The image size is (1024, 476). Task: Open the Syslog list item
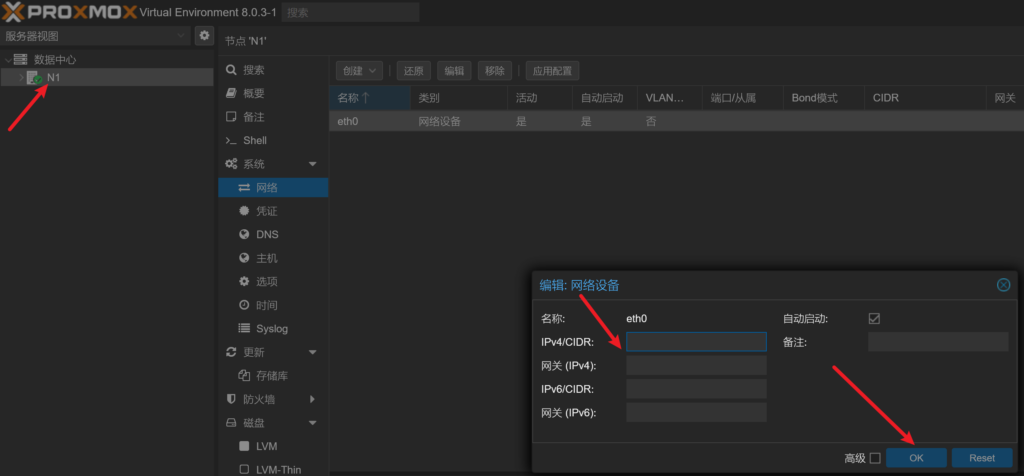[271, 328]
